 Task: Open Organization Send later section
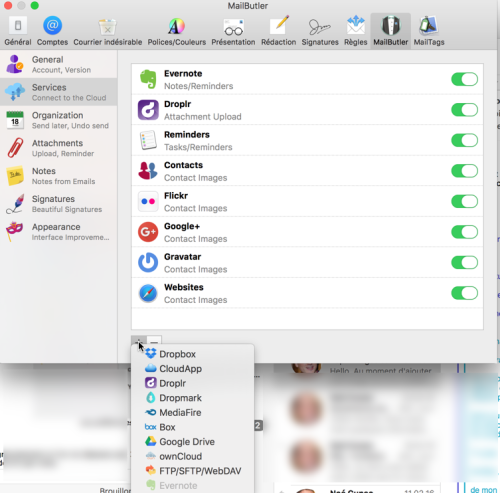(x=59, y=120)
